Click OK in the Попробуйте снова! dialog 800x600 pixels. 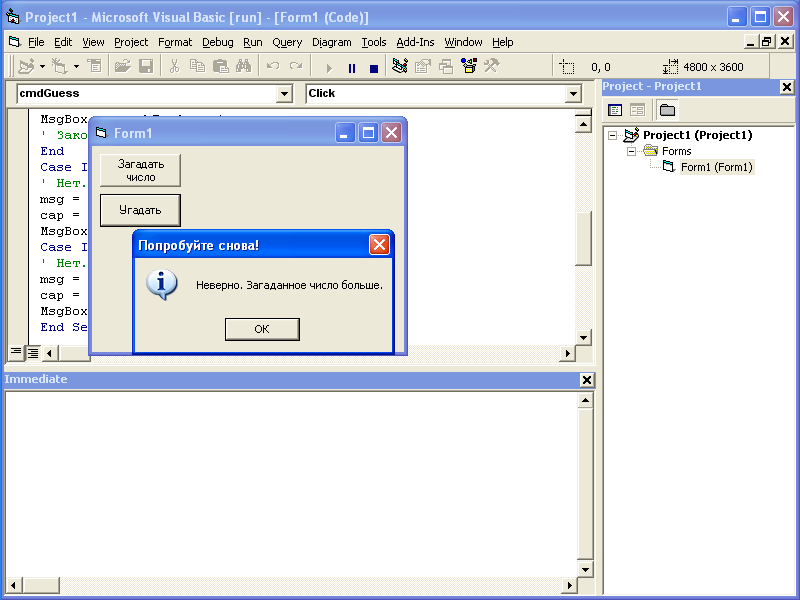pyautogui.click(x=262, y=329)
